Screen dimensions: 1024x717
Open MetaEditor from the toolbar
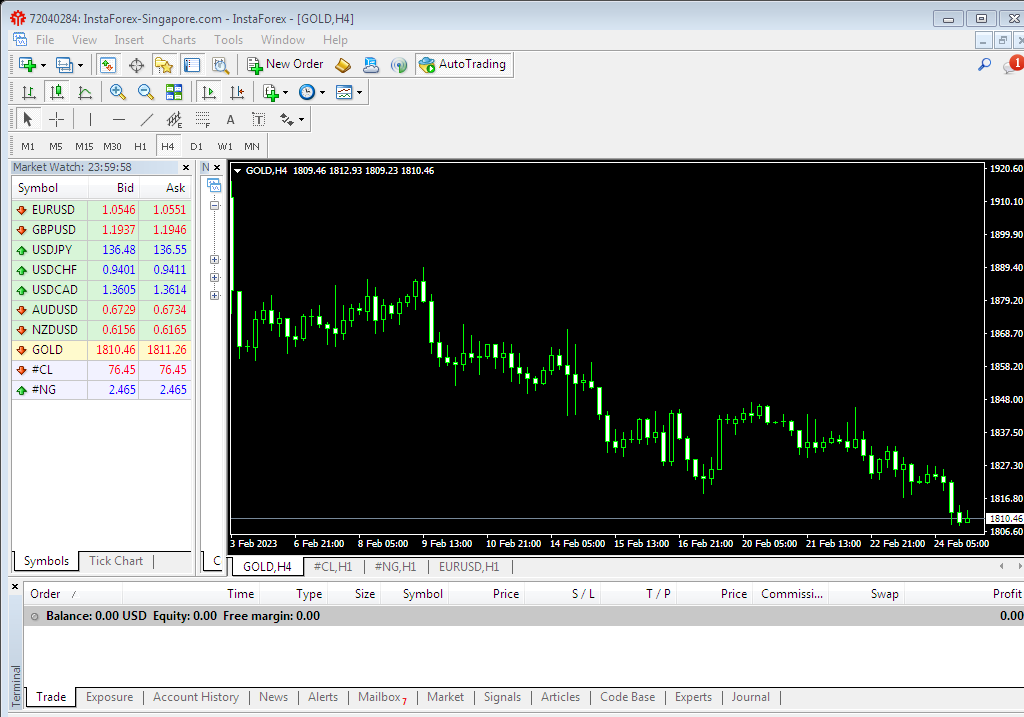point(343,65)
